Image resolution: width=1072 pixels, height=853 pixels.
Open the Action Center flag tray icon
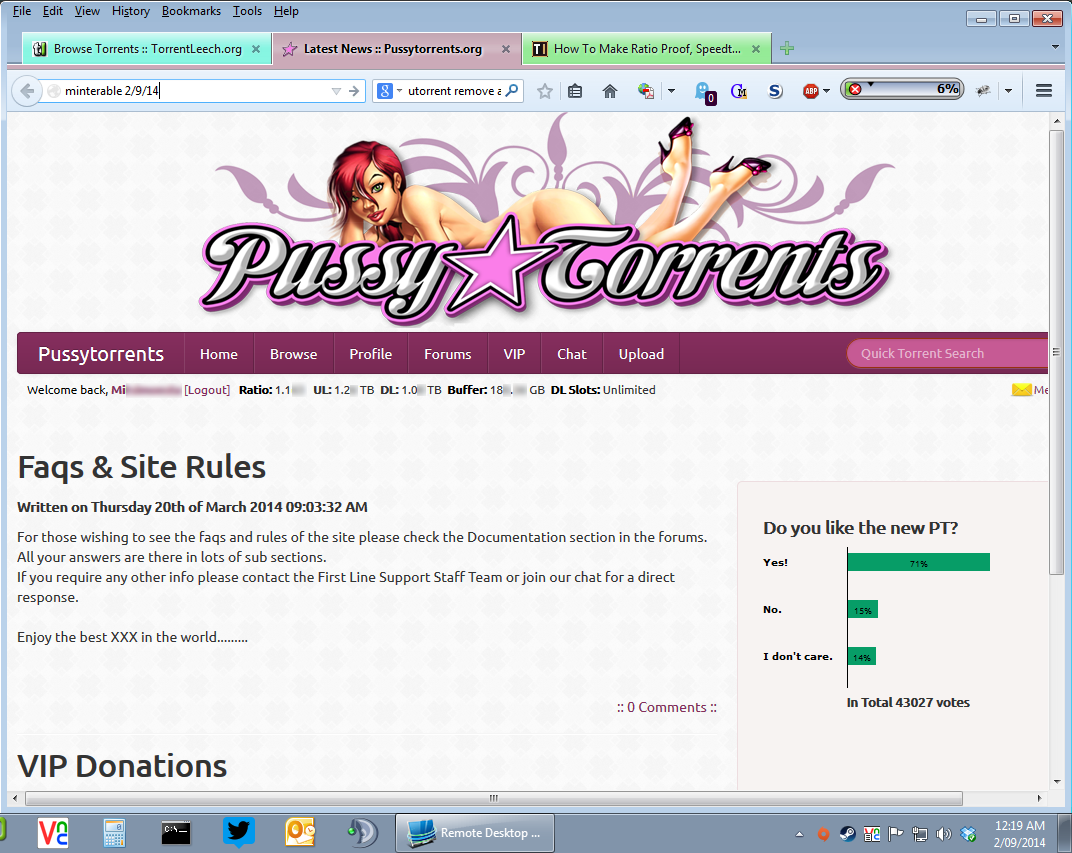pyautogui.click(x=895, y=834)
